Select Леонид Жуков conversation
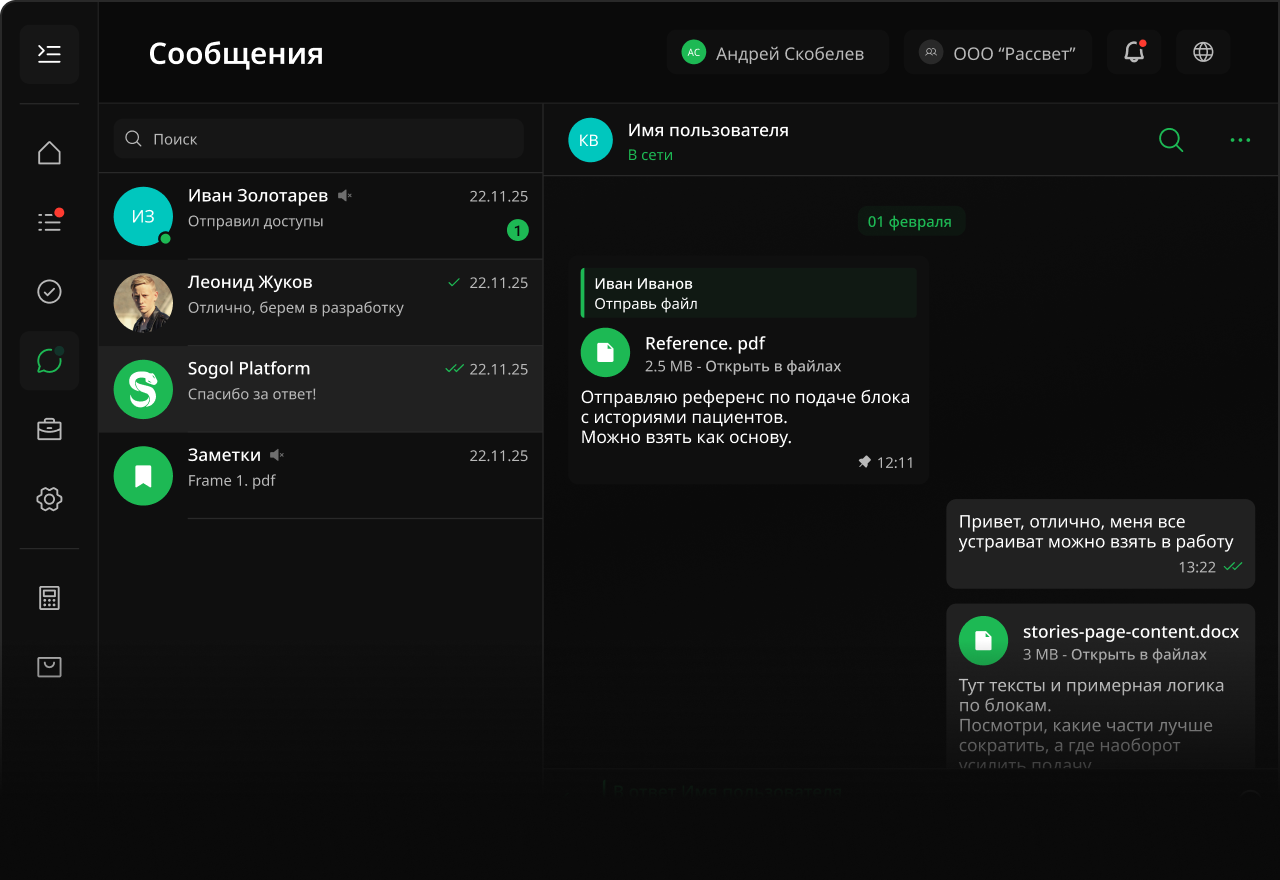The height and width of the screenshot is (880, 1280). pyautogui.click(x=320, y=303)
